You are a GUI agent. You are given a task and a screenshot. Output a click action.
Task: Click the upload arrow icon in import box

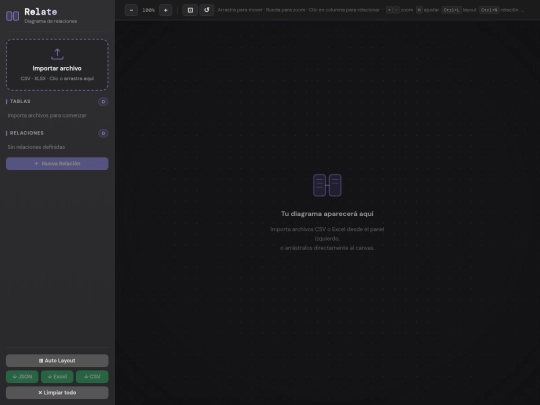click(x=57, y=54)
